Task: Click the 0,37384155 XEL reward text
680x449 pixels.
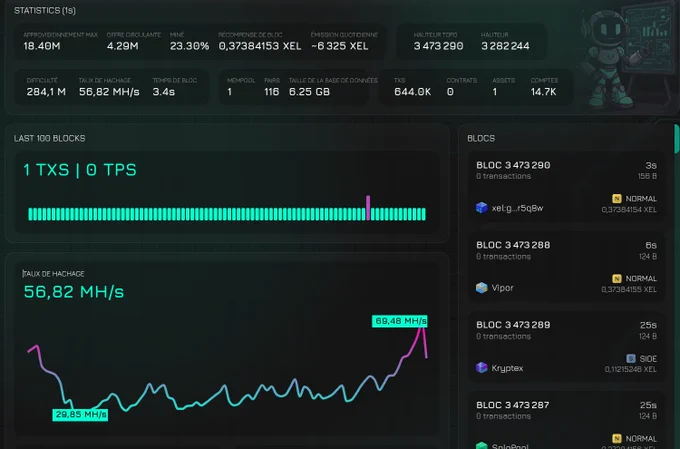Action: 629,289
